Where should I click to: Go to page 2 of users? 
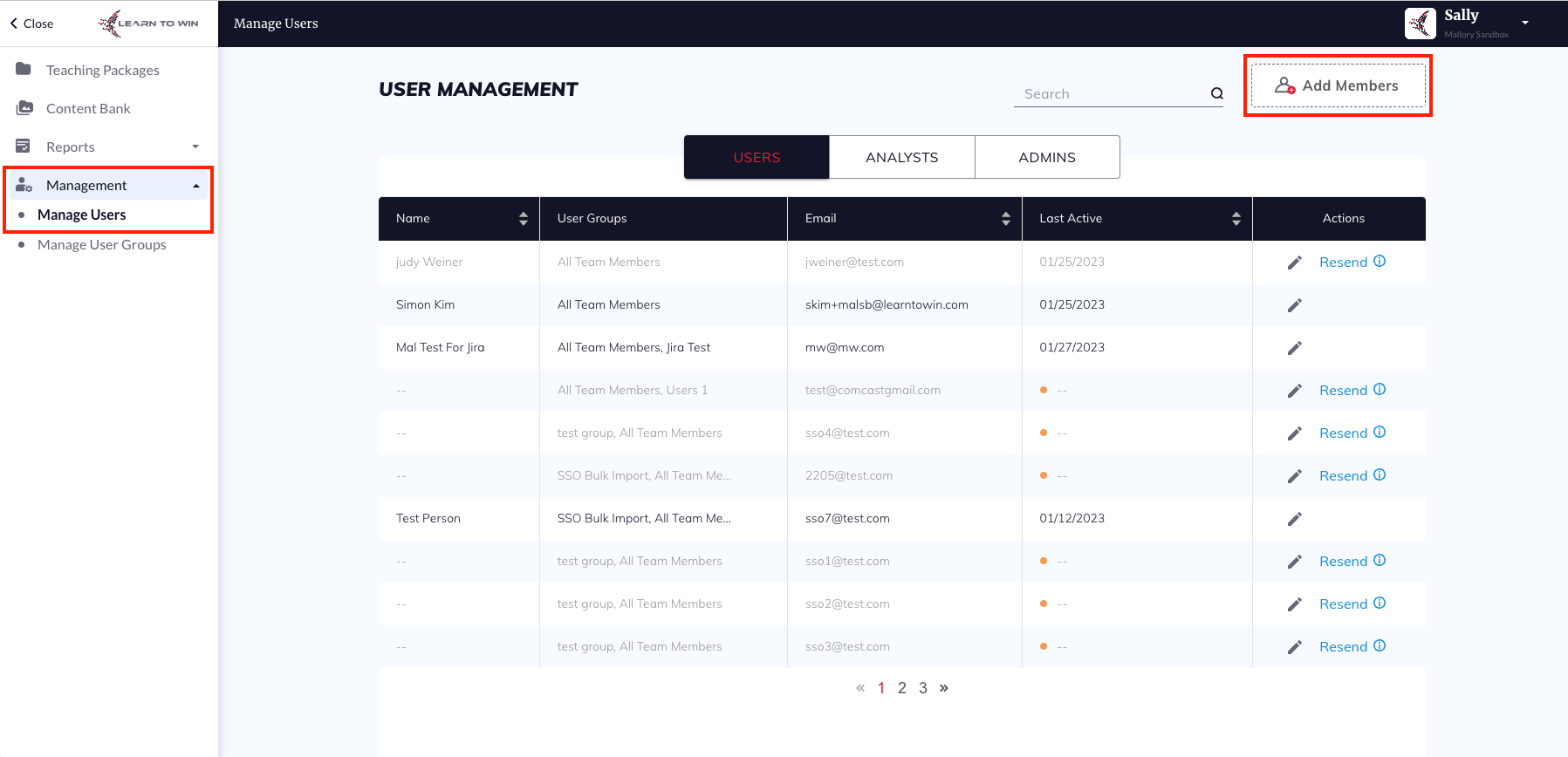coord(901,688)
